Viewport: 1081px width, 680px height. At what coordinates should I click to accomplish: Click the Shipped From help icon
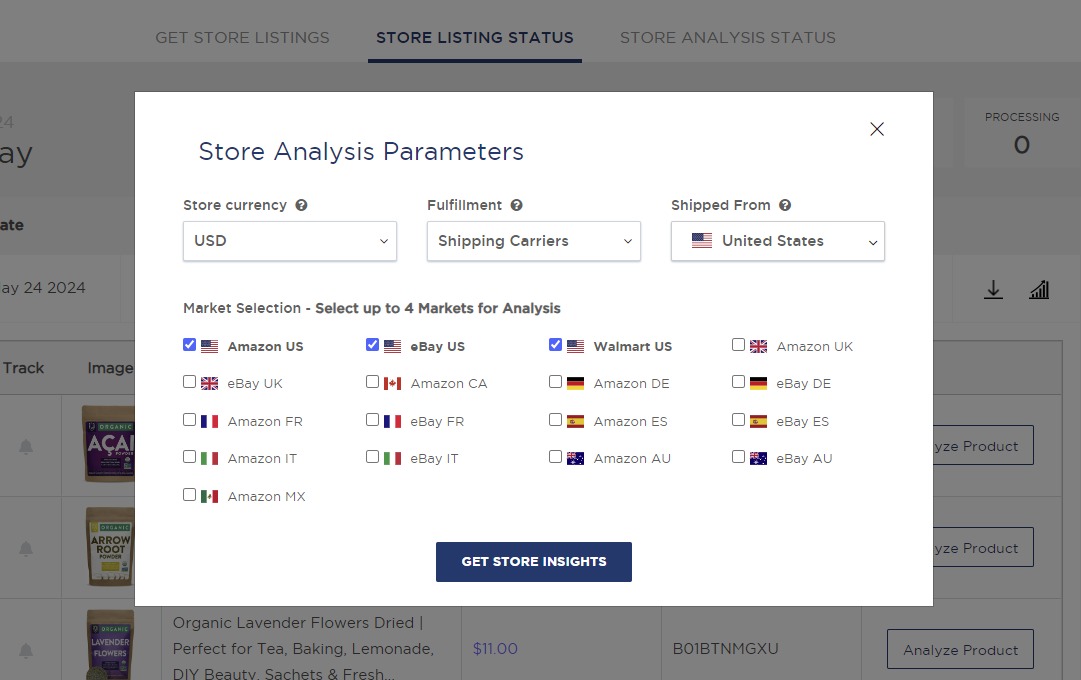pos(785,204)
